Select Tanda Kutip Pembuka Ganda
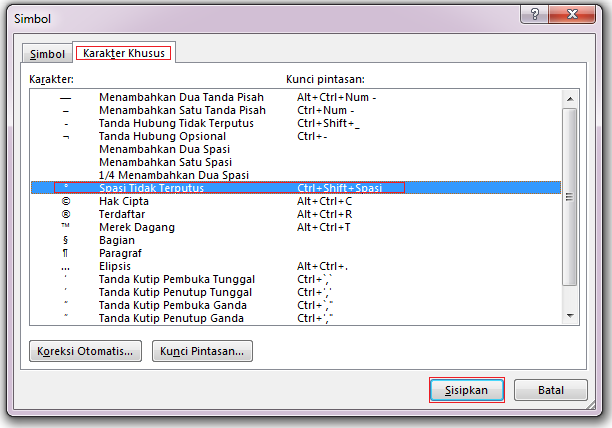This screenshot has height=428, width=612. click(296, 305)
